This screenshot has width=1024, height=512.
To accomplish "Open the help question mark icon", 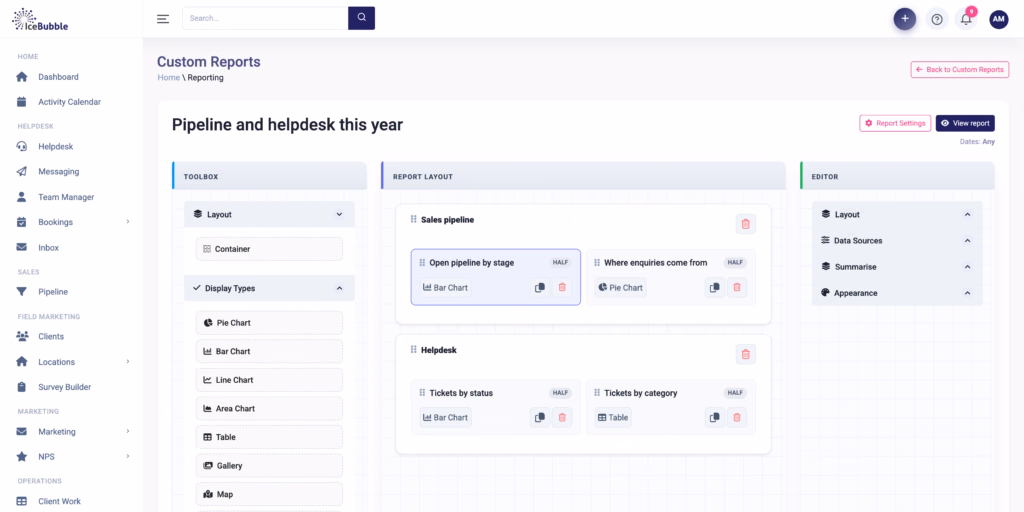I will point(936,20).
